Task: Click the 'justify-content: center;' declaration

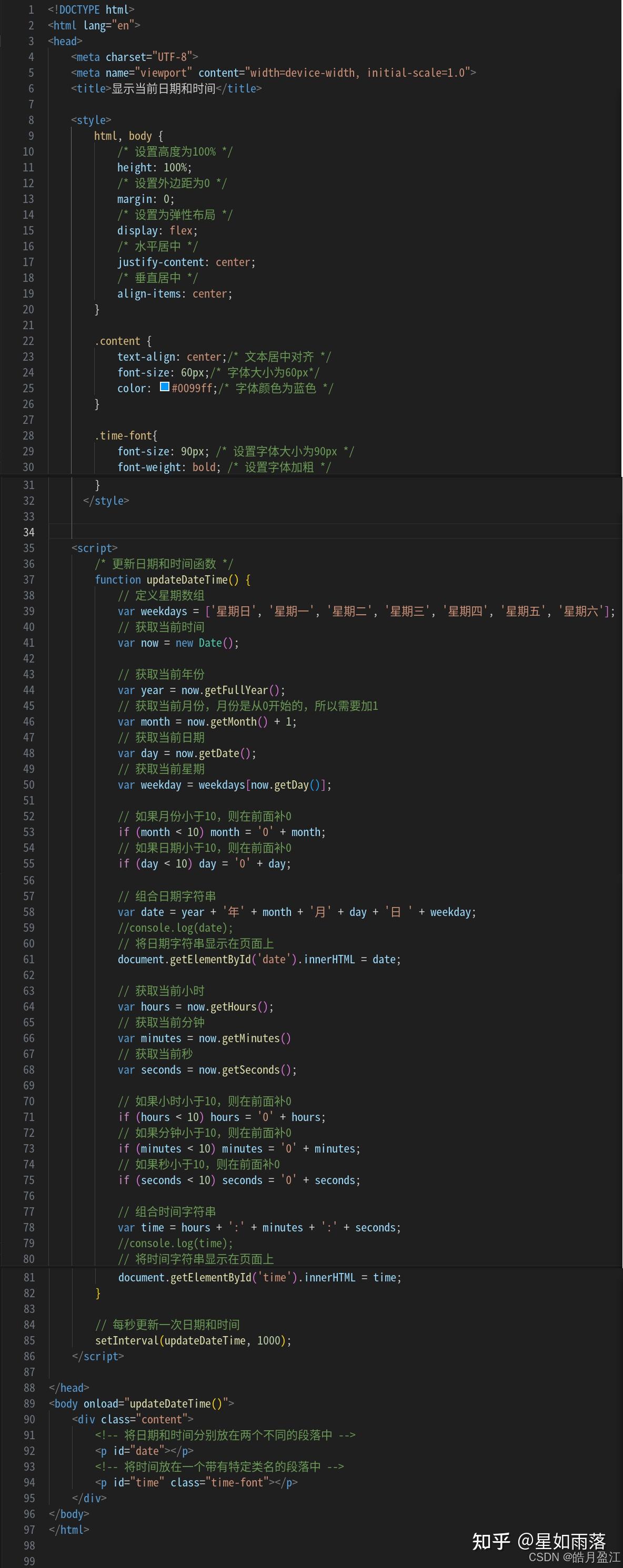Action: coord(186,263)
